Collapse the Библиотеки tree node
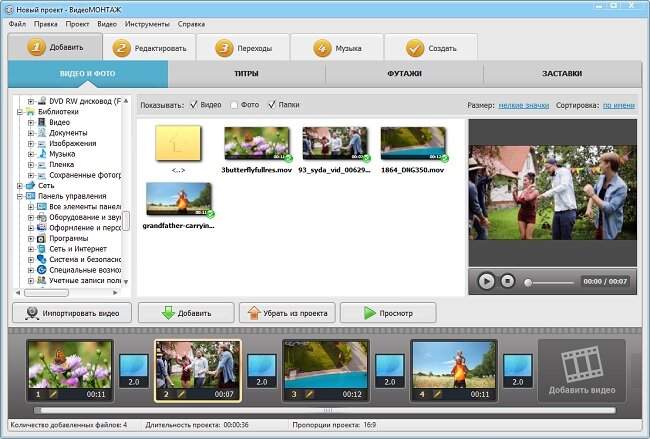This screenshot has height=439, width=650. coord(19,112)
